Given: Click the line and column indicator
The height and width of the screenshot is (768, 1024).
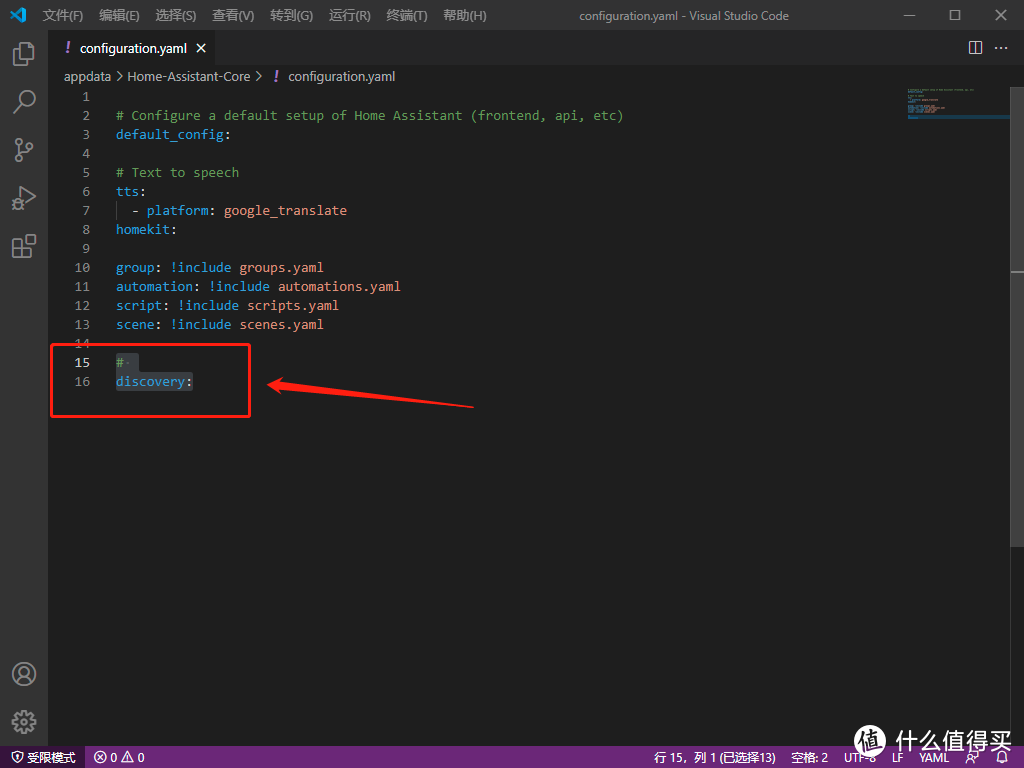Looking at the screenshot, I should 714,758.
